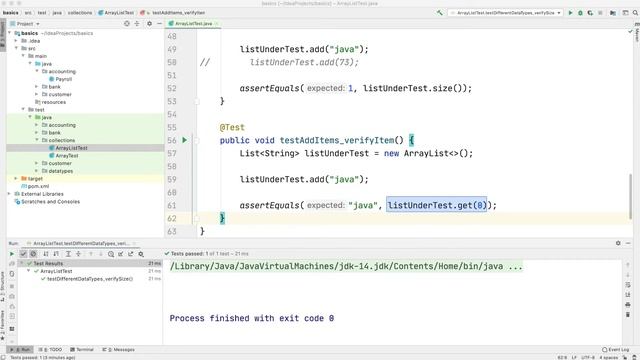Export test results icon
Image resolution: width=640 pixels, height=360 pixels.
[x=131, y=254]
